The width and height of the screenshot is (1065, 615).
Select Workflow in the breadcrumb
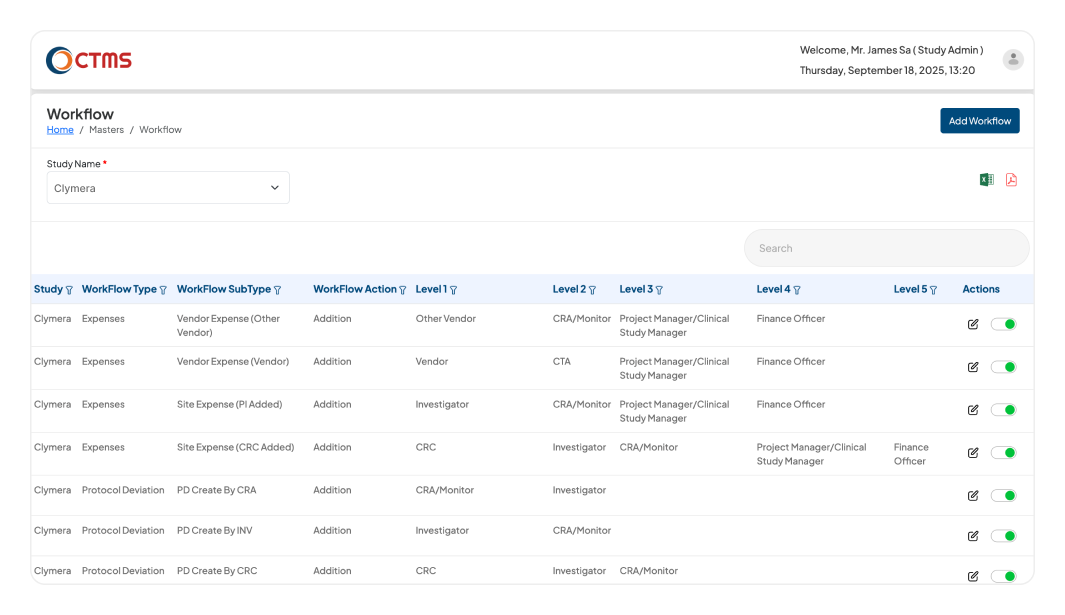pyautogui.click(x=160, y=129)
